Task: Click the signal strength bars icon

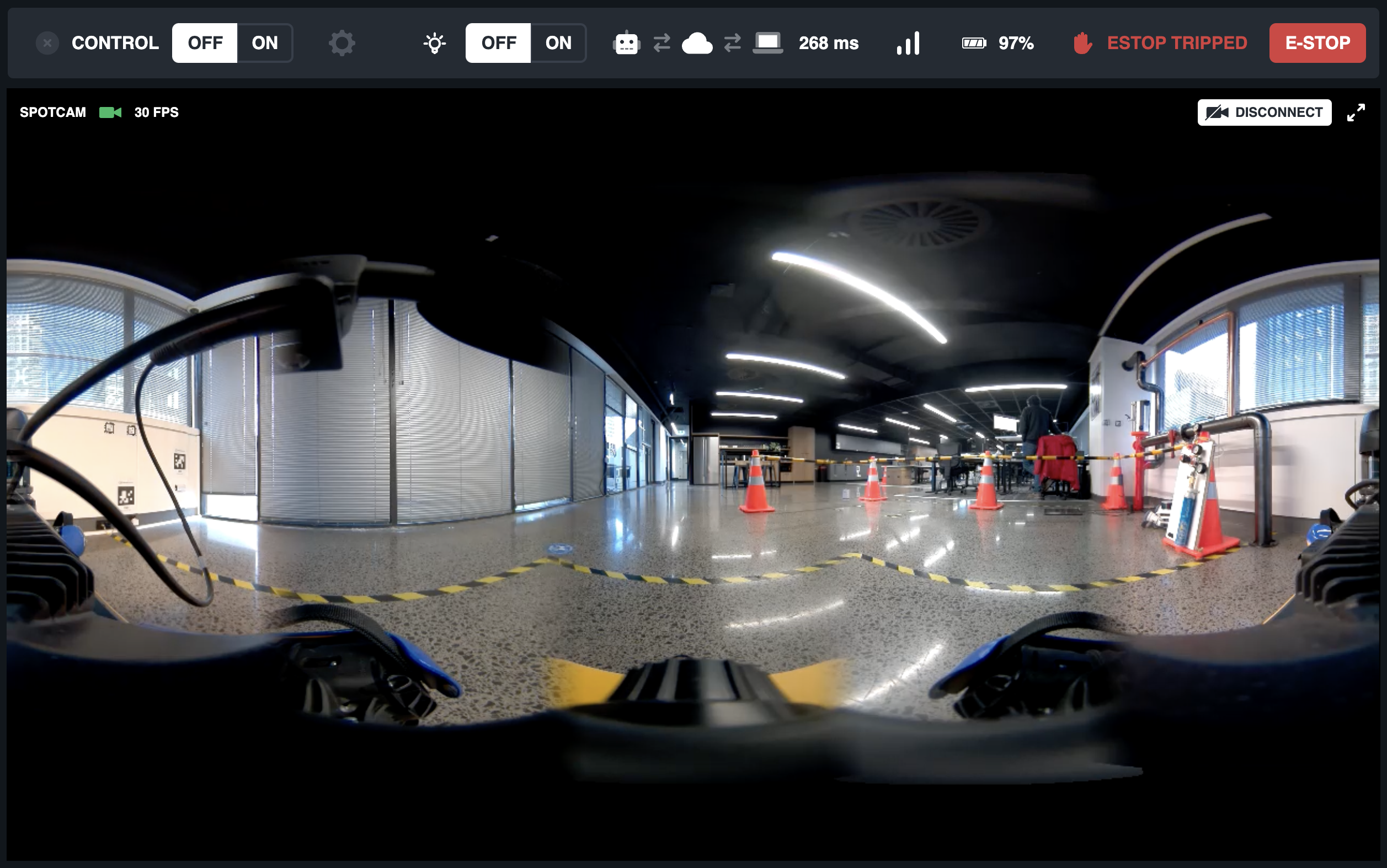Action: click(x=908, y=43)
